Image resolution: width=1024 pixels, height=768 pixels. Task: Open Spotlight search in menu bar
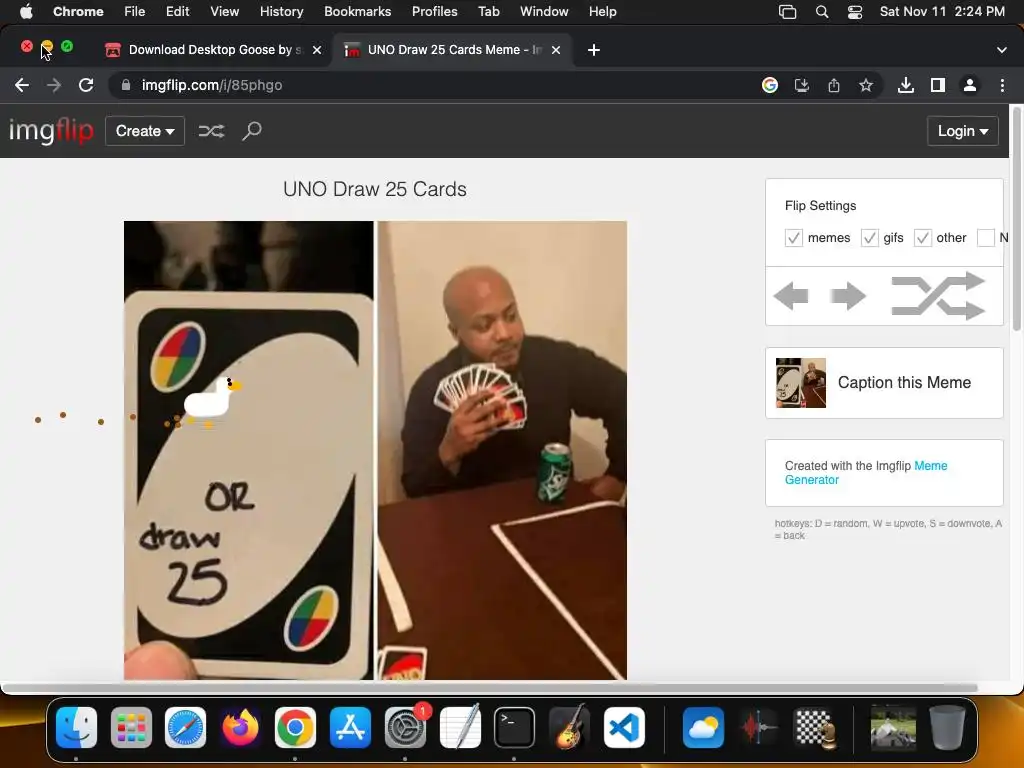point(822,12)
